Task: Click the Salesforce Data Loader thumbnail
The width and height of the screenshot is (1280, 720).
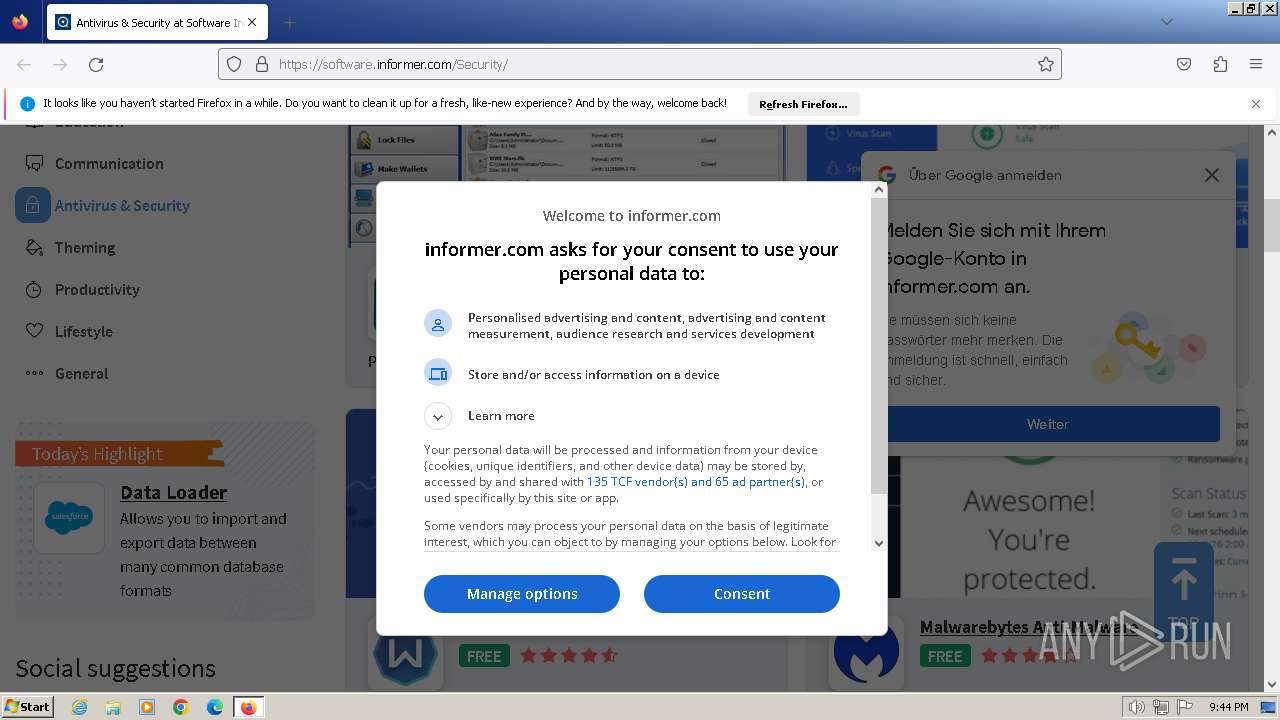Action: pos(69,518)
